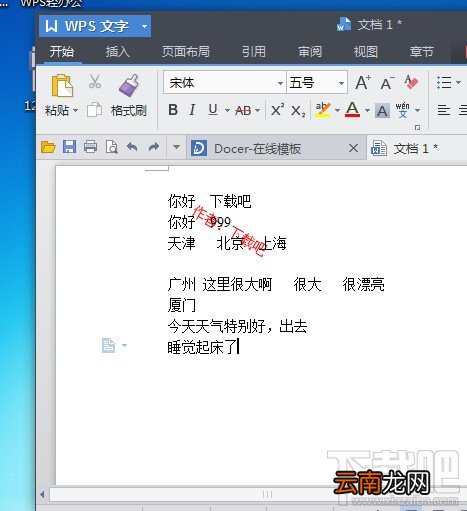The width and height of the screenshot is (467, 511).
Task: Click the bullet list icon
Action: pos(444,82)
